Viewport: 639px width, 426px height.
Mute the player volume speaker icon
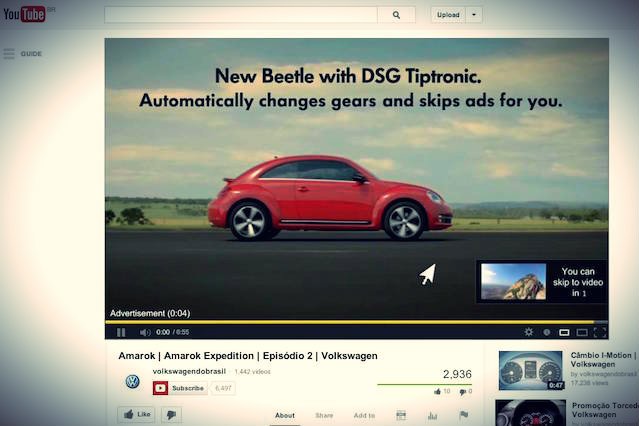pyautogui.click(x=145, y=332)
